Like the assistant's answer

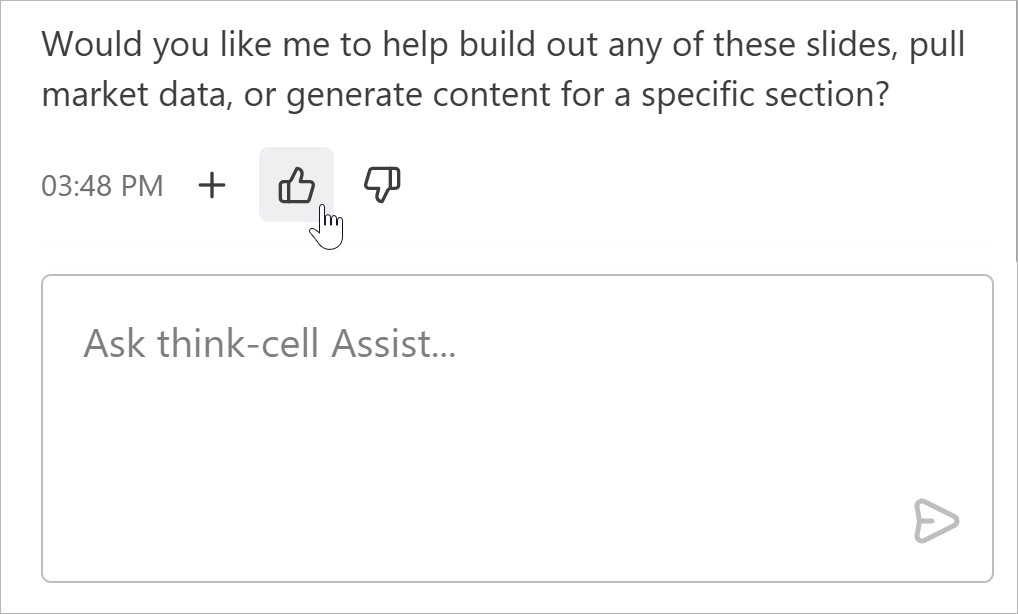coord(297,185)
